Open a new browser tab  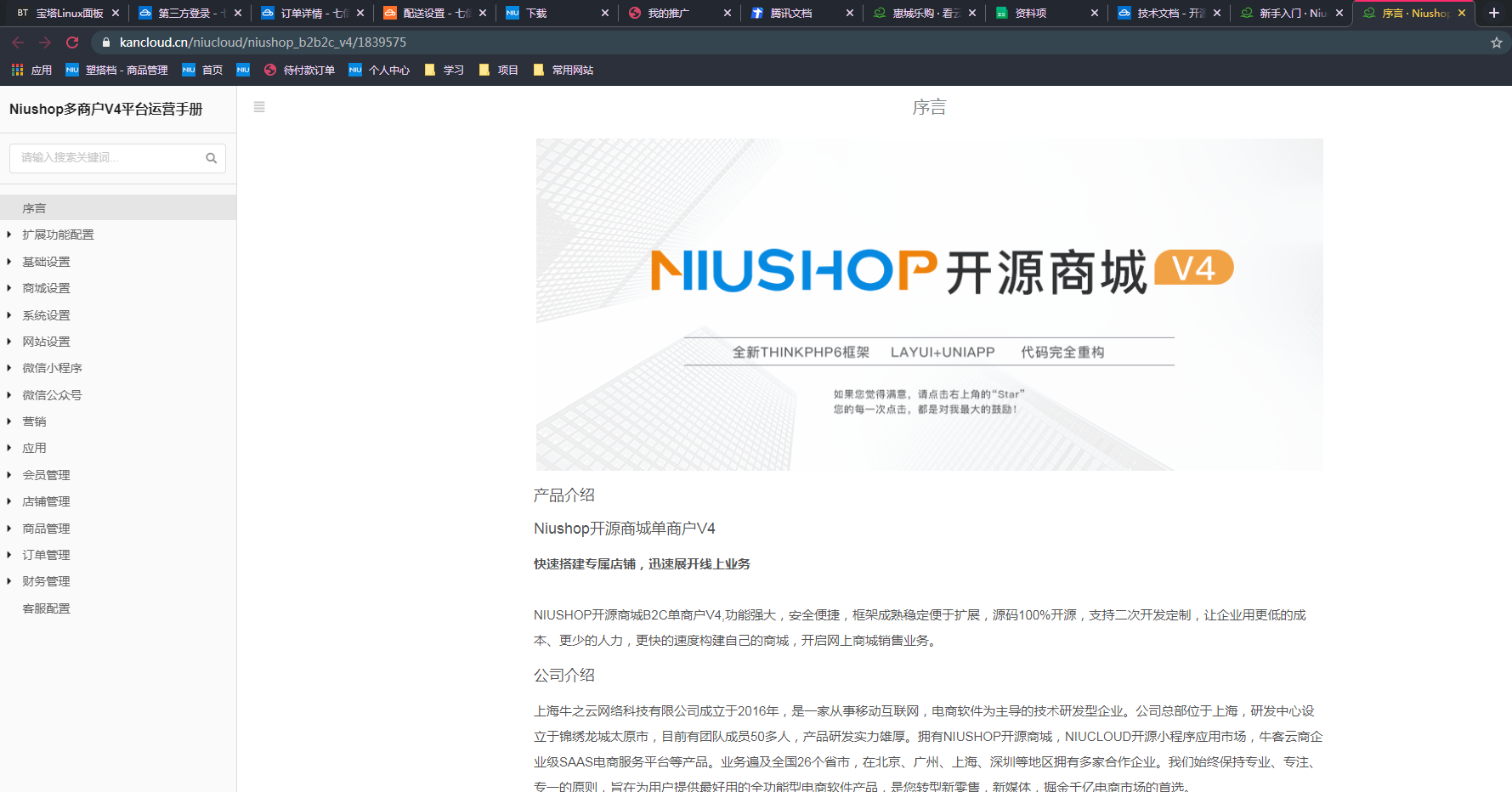click(1494, 13)
